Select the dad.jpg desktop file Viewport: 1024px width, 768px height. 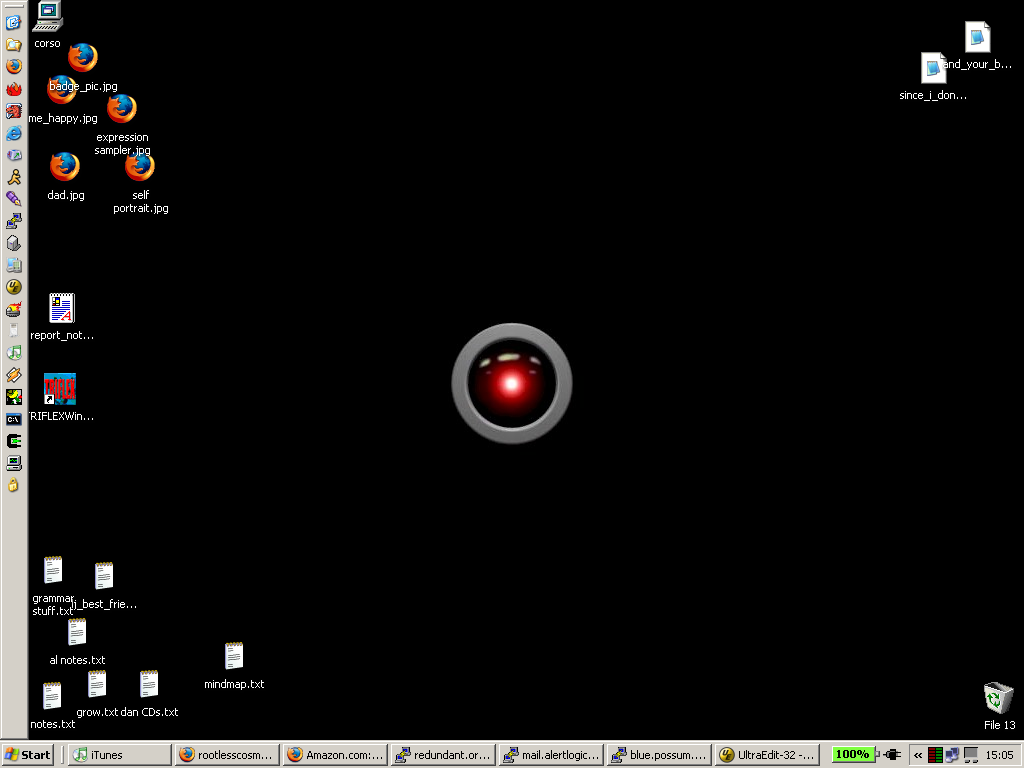65,167
